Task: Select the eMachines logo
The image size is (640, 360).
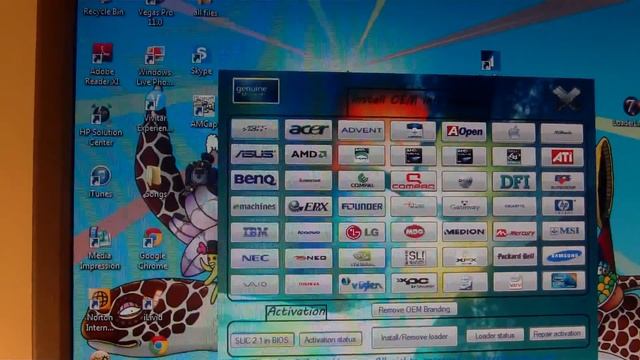Action: coord(254,206)
